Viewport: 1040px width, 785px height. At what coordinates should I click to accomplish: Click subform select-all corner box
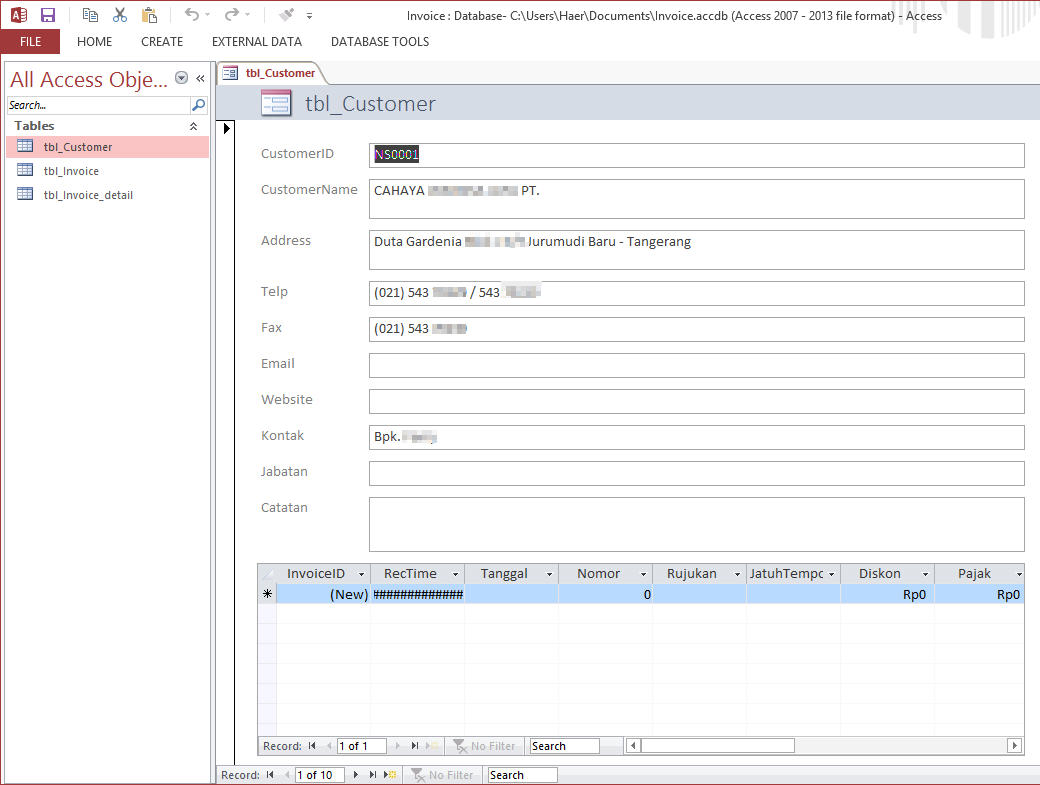(x=267, y=574)
